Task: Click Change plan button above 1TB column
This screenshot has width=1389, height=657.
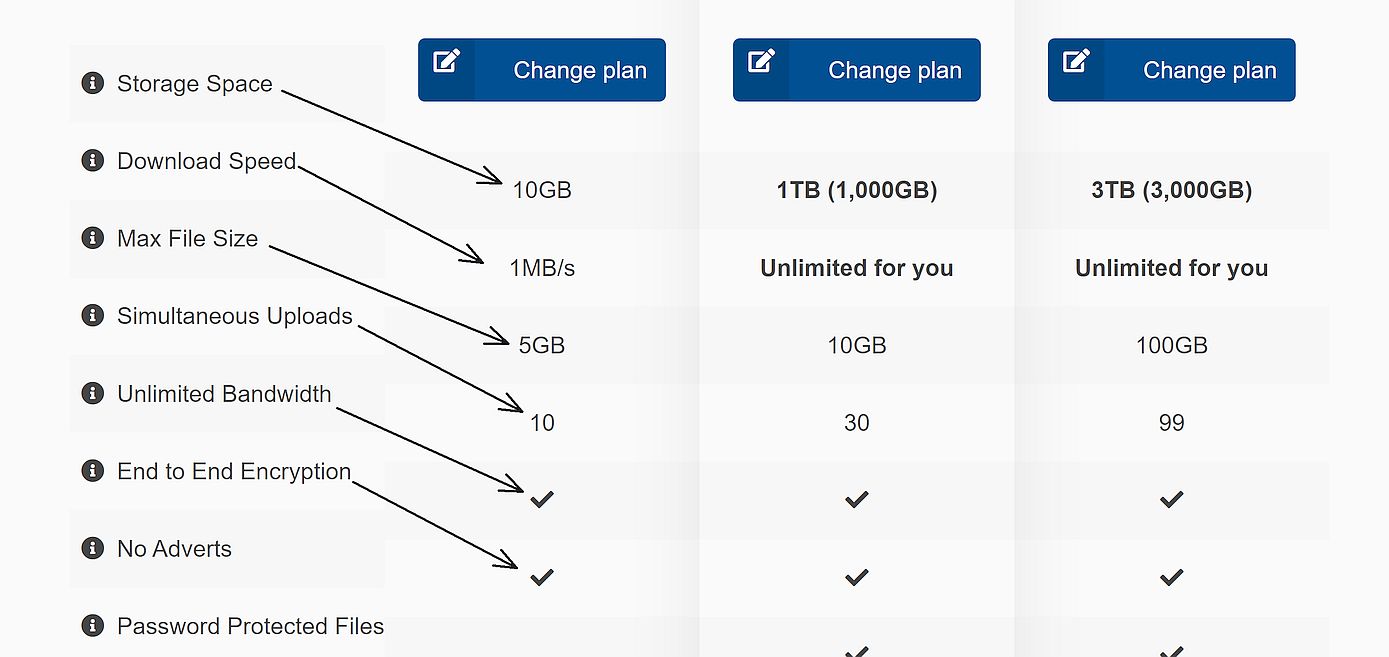Action: [x=856, y=70]
